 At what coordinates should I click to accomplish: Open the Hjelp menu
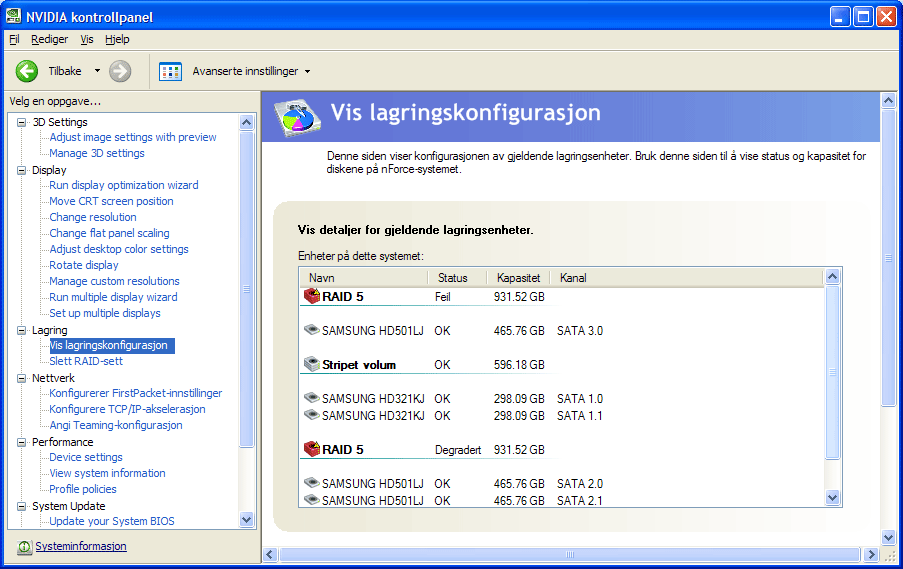pos(117,39)
